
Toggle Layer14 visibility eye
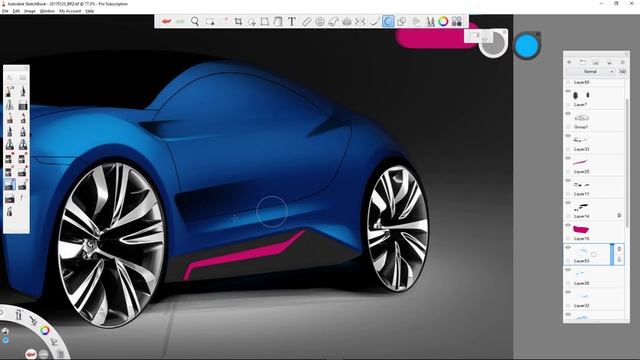tap(568, 202)
